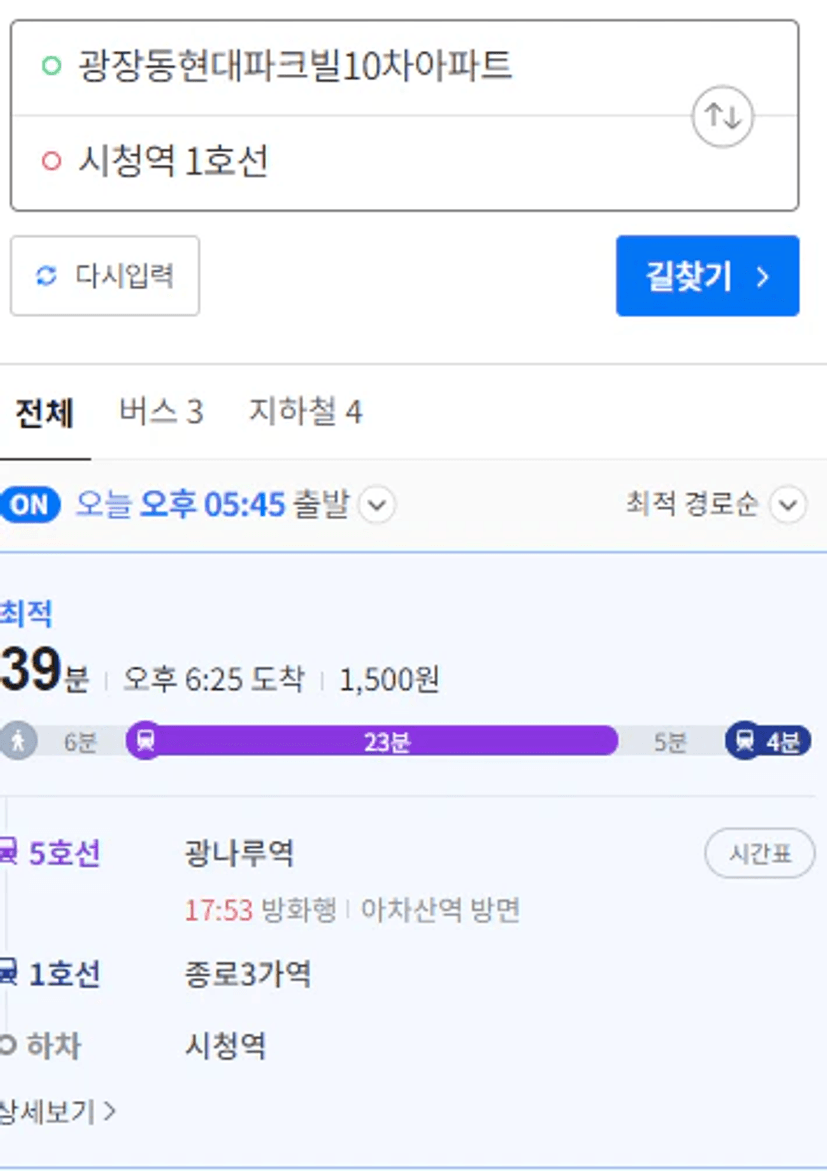
Task: Click the 5호선 train icon in the route steps
Action: click(x=7, y=851)
